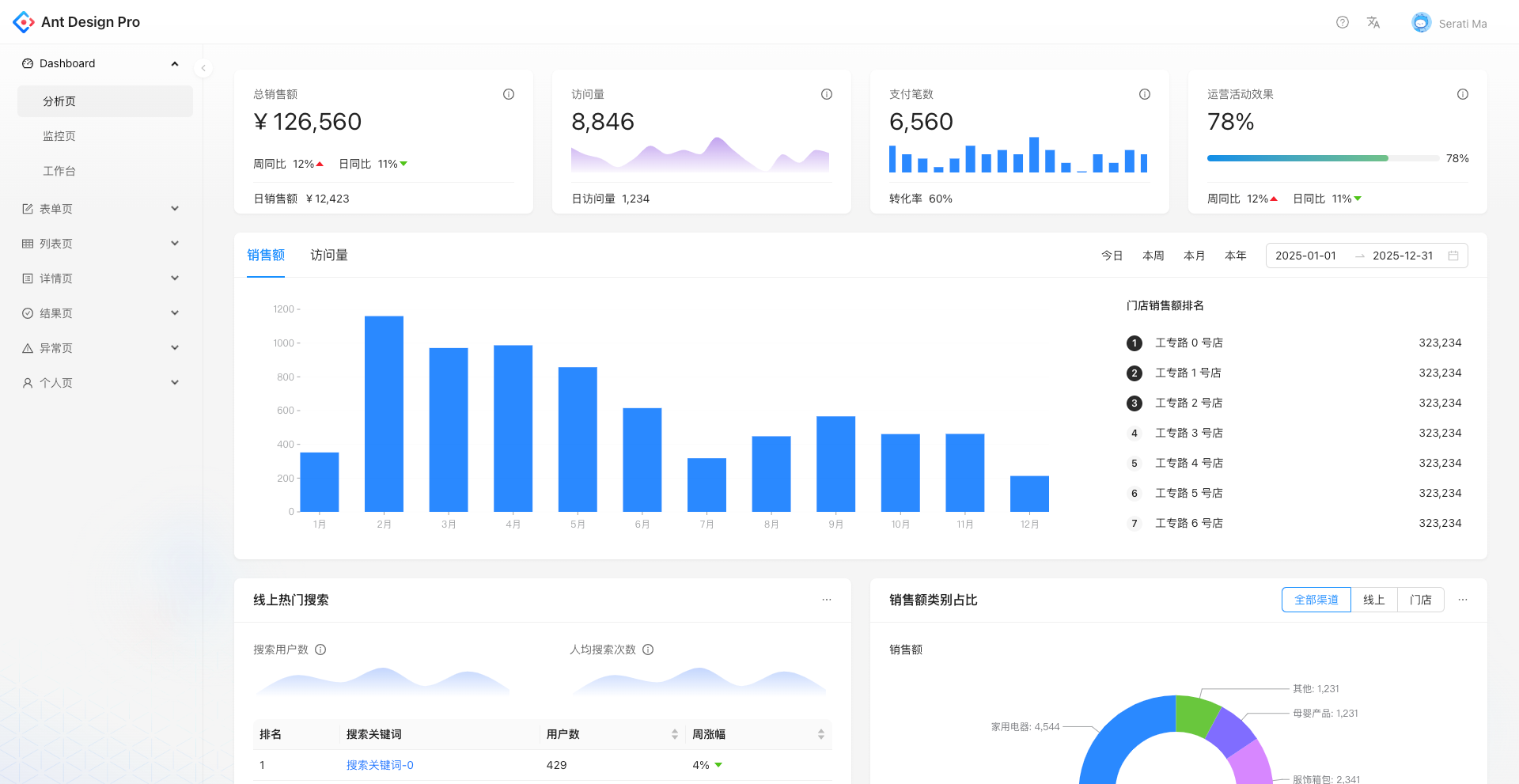This screenshot has width=1519, height=784.
Task: Click the Dashboard gauge icon in sidebar
Action: pos(28,63)
